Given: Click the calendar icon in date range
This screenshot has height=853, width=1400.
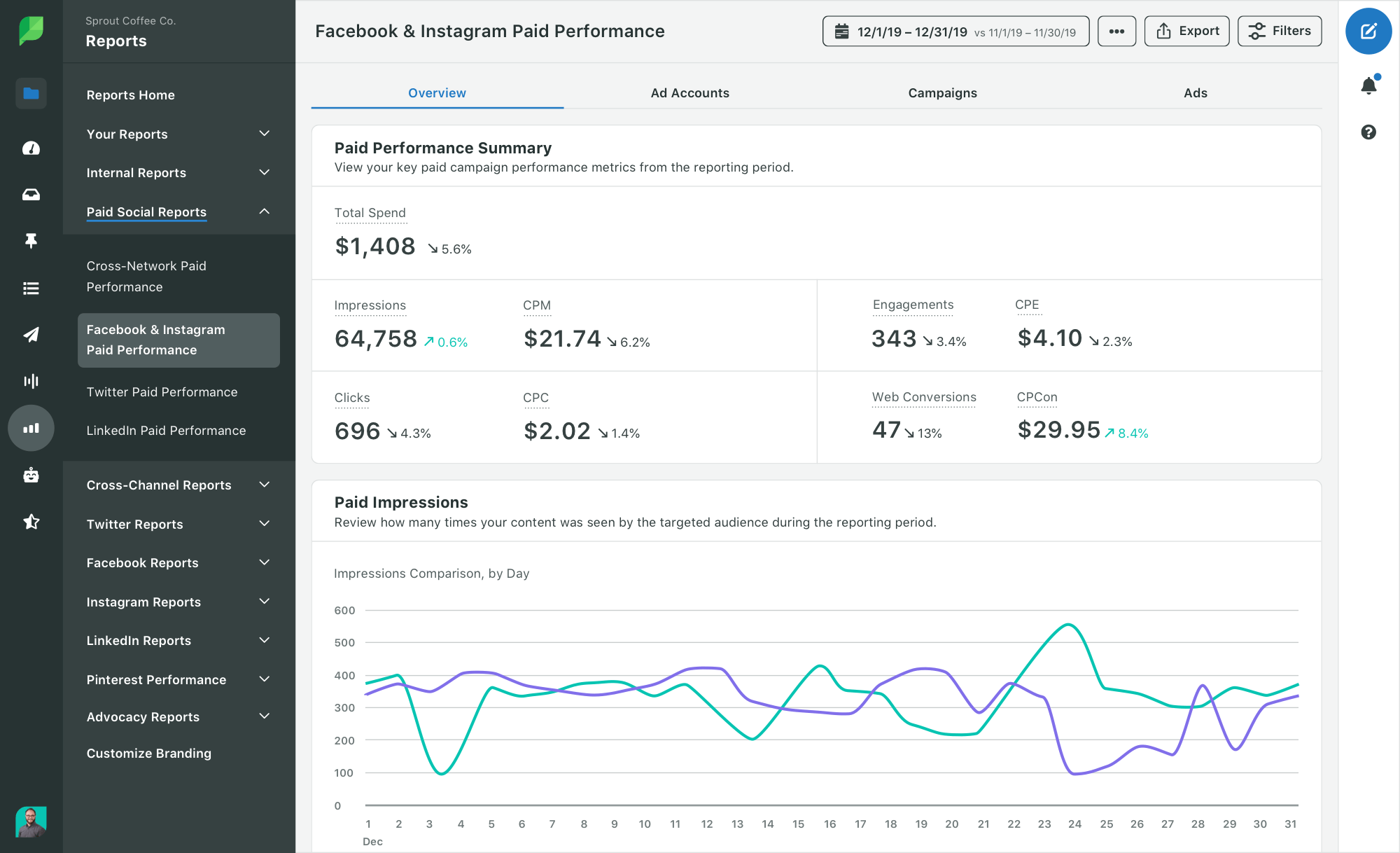Looking at the screenshot, I should [x=842, y=32].
